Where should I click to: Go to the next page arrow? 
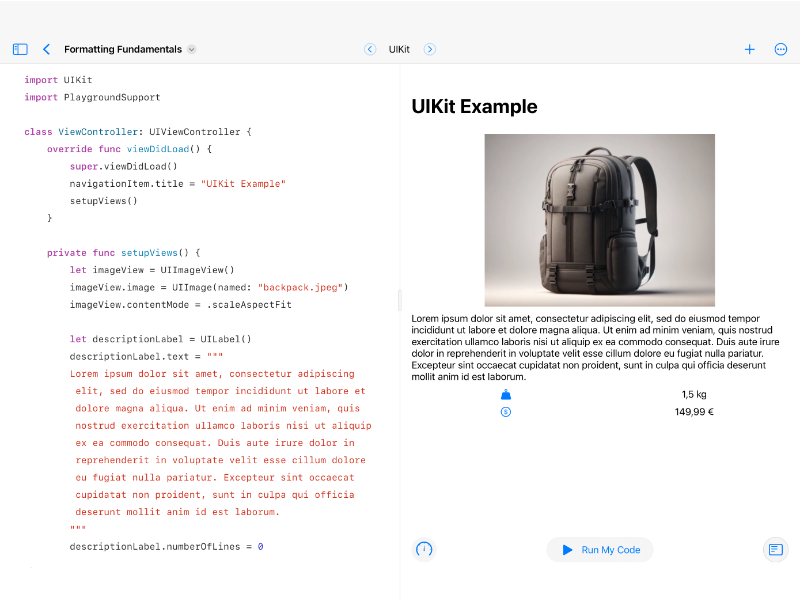tap(430, 49)
